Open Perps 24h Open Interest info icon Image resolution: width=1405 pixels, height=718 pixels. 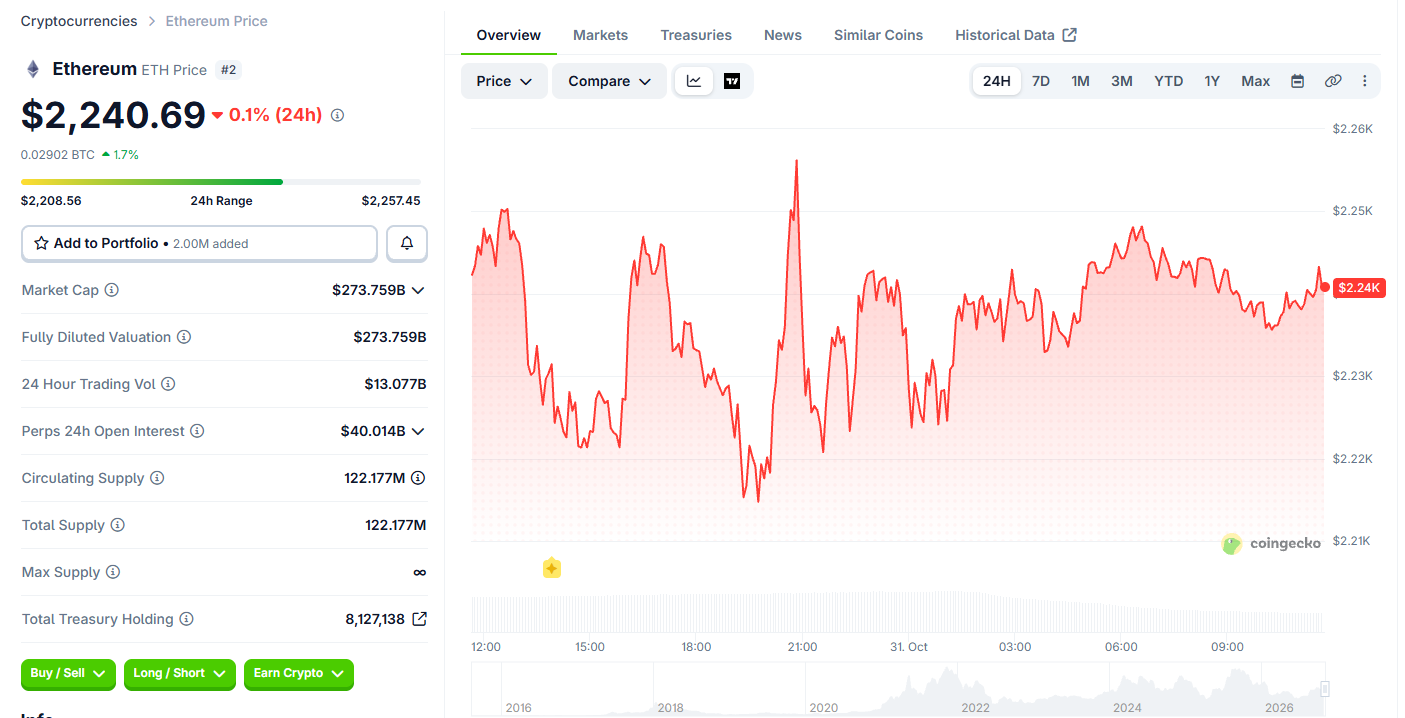coord(197,431)
